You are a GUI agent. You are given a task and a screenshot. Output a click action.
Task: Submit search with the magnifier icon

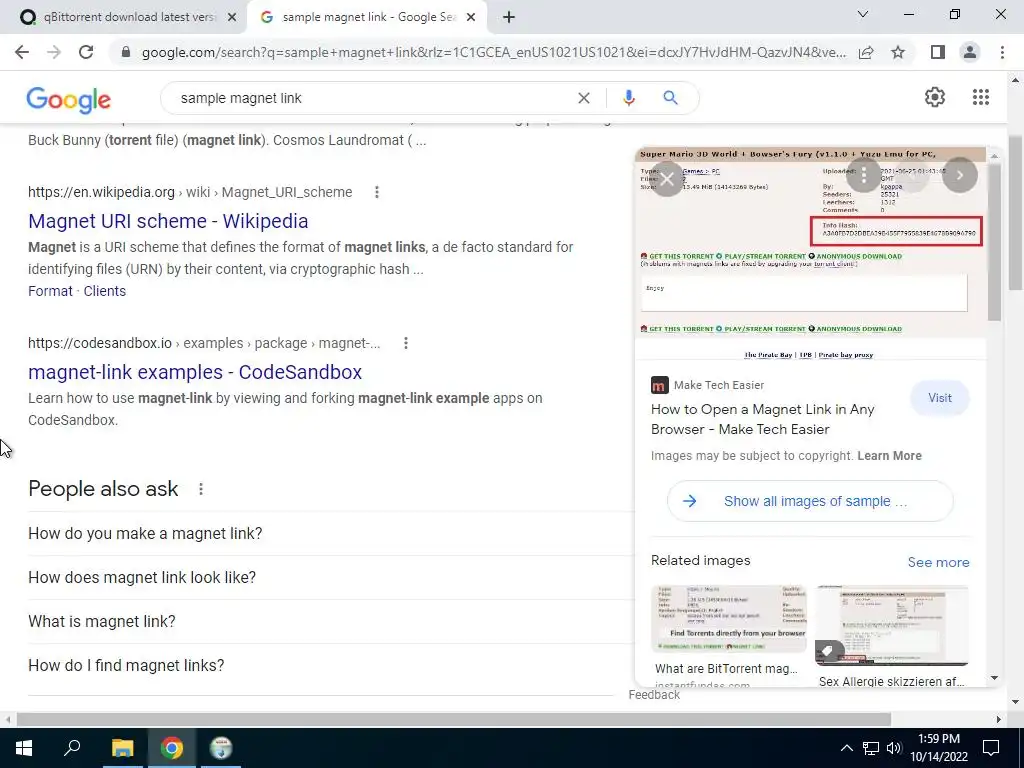(670, 98)
